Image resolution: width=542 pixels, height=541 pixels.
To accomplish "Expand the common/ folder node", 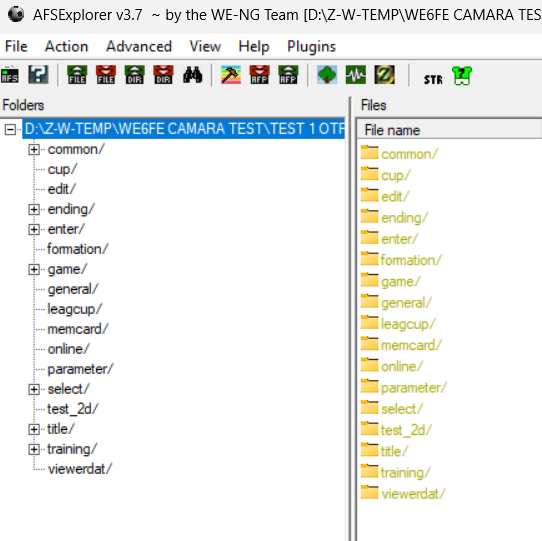I will coord(34,149).
